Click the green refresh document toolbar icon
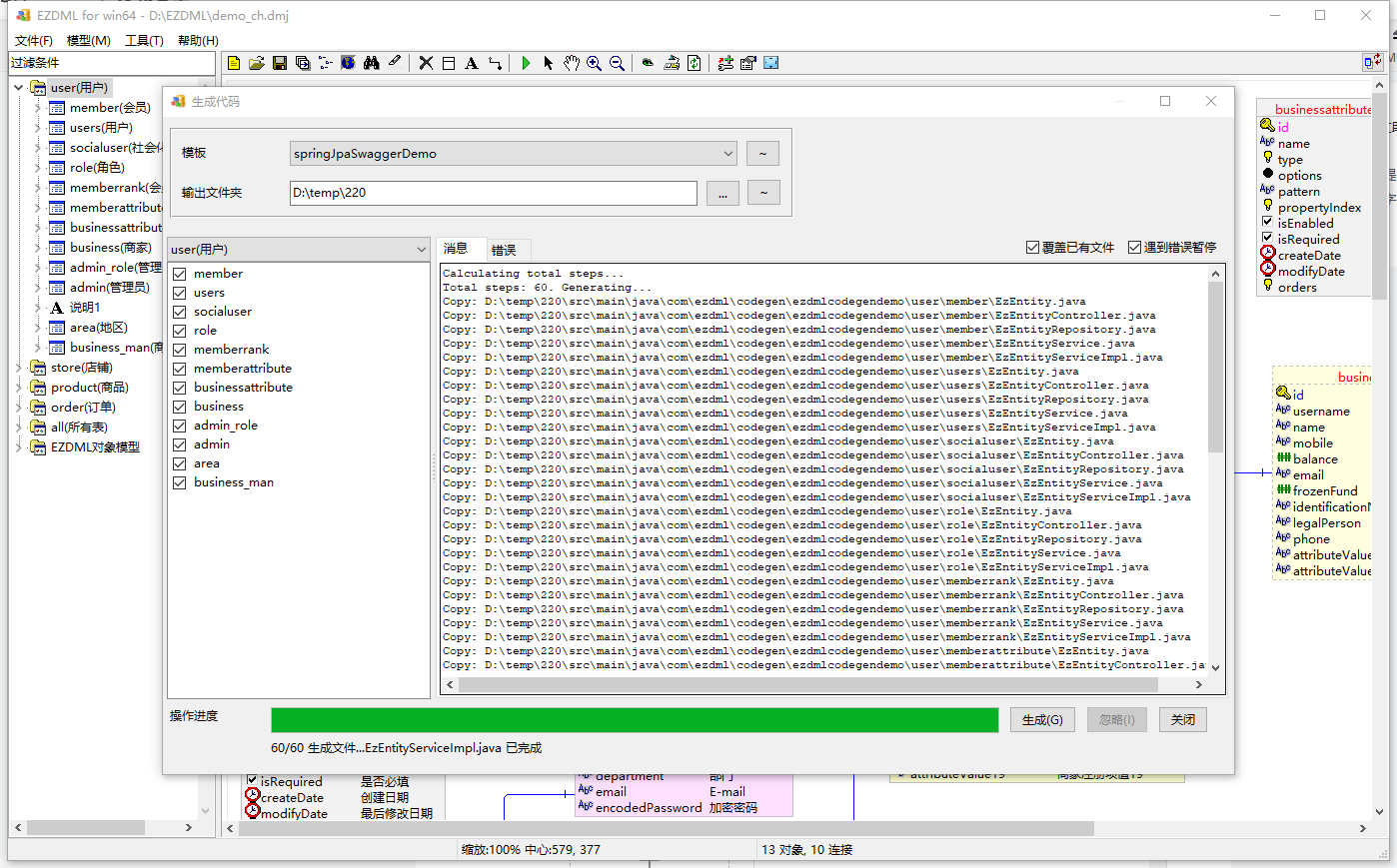 [695, 63]
